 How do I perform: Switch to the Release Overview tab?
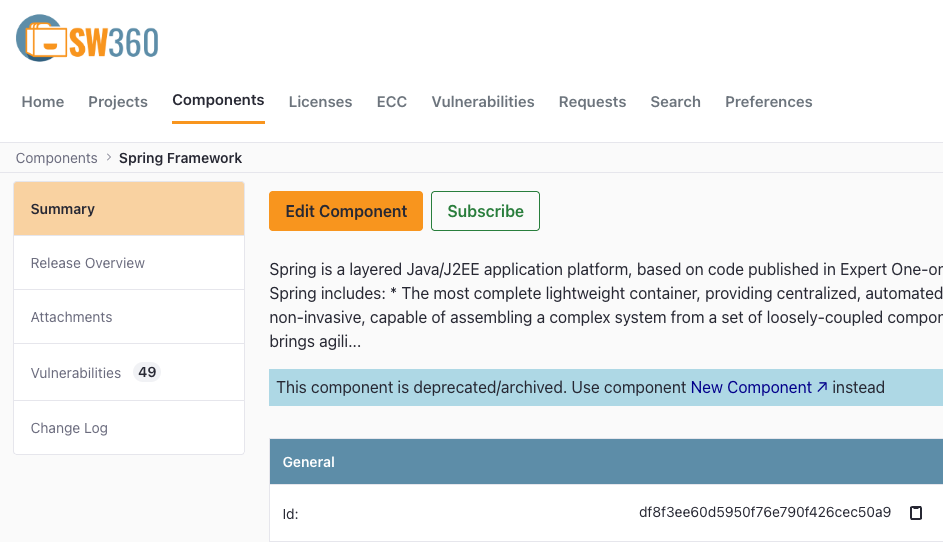point(129,263)
